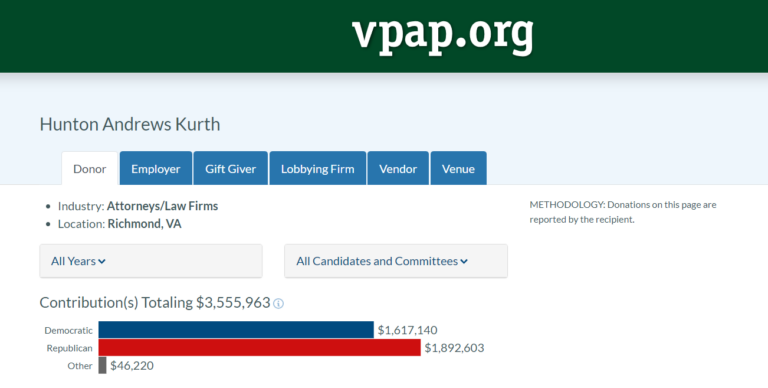
Task: Click the $1,617,140 Democratic amount label
Action: coord(408,330)
